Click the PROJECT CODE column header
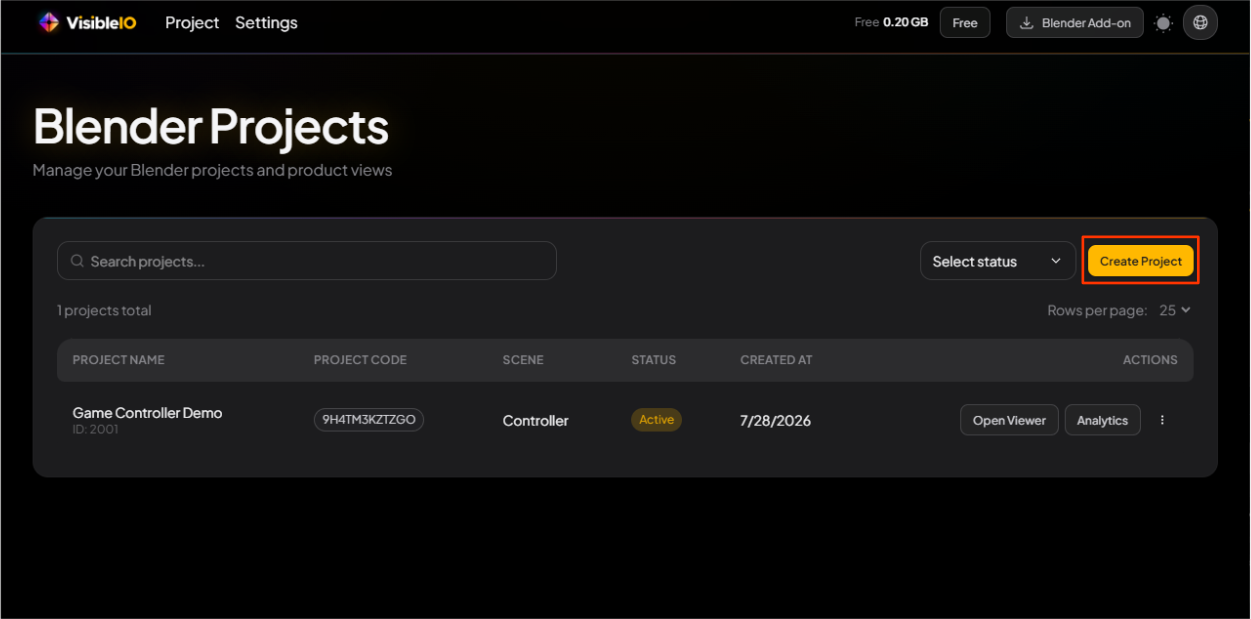The height and width of the screenshot is (619, 1251). [x=360, y=360]
